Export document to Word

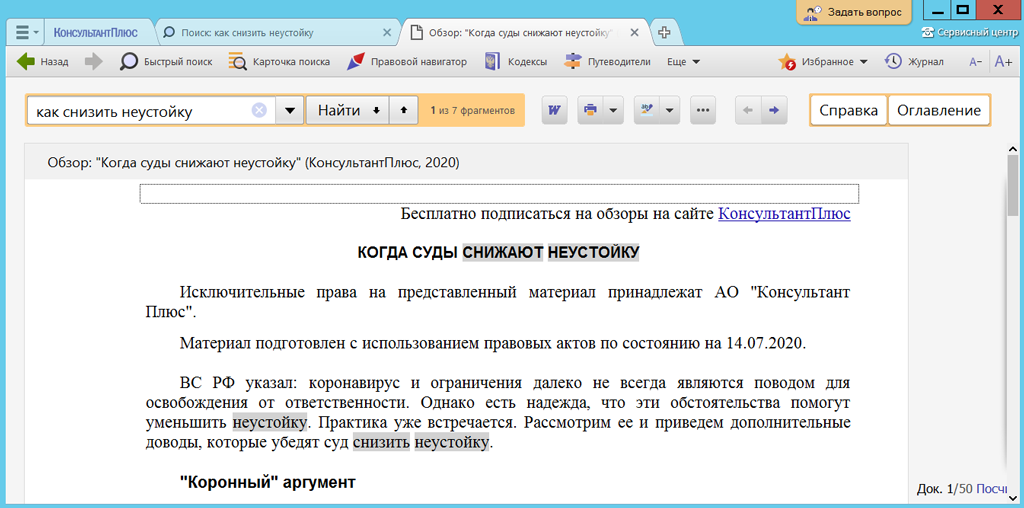[554, 110]
